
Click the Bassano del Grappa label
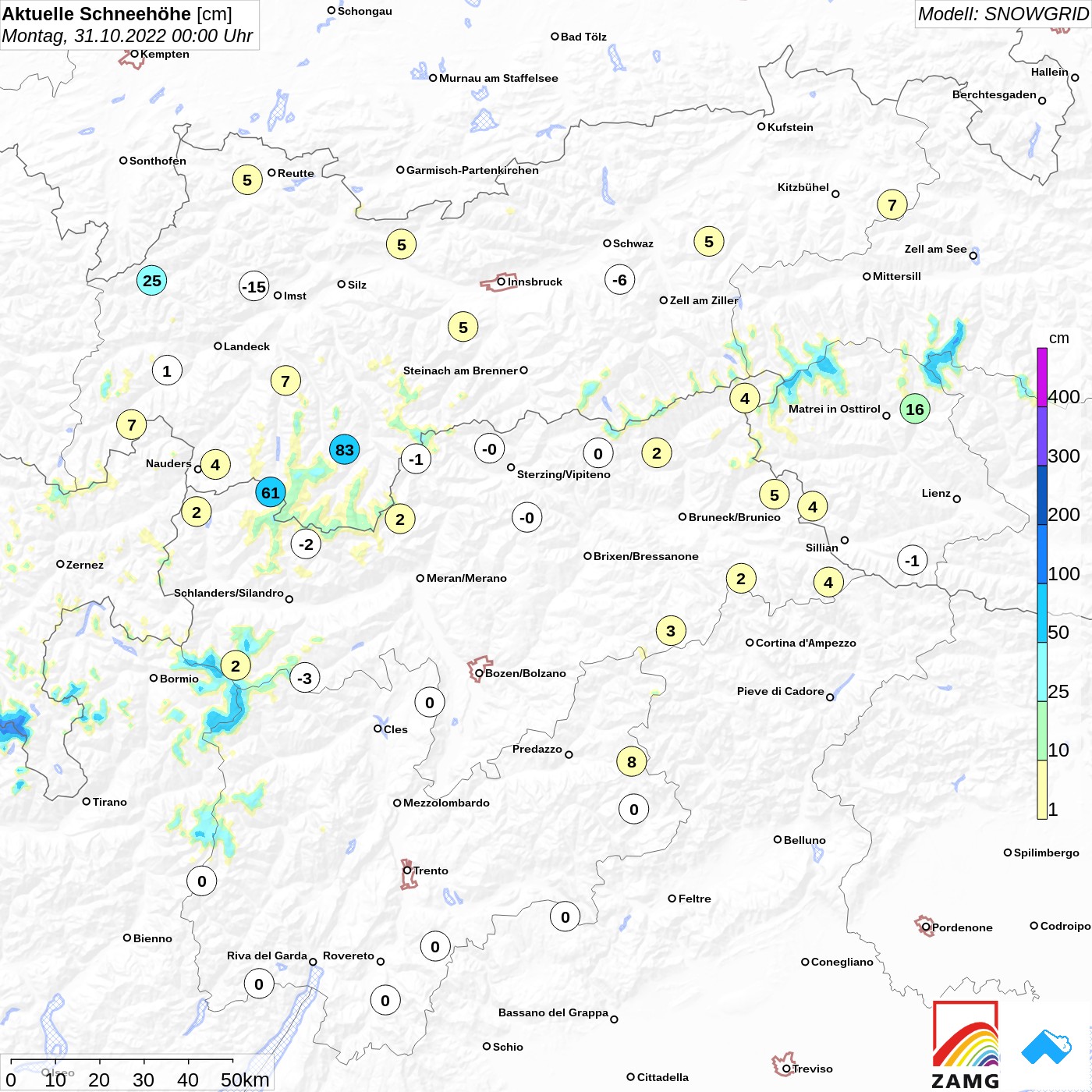(x=553, y=1012)
